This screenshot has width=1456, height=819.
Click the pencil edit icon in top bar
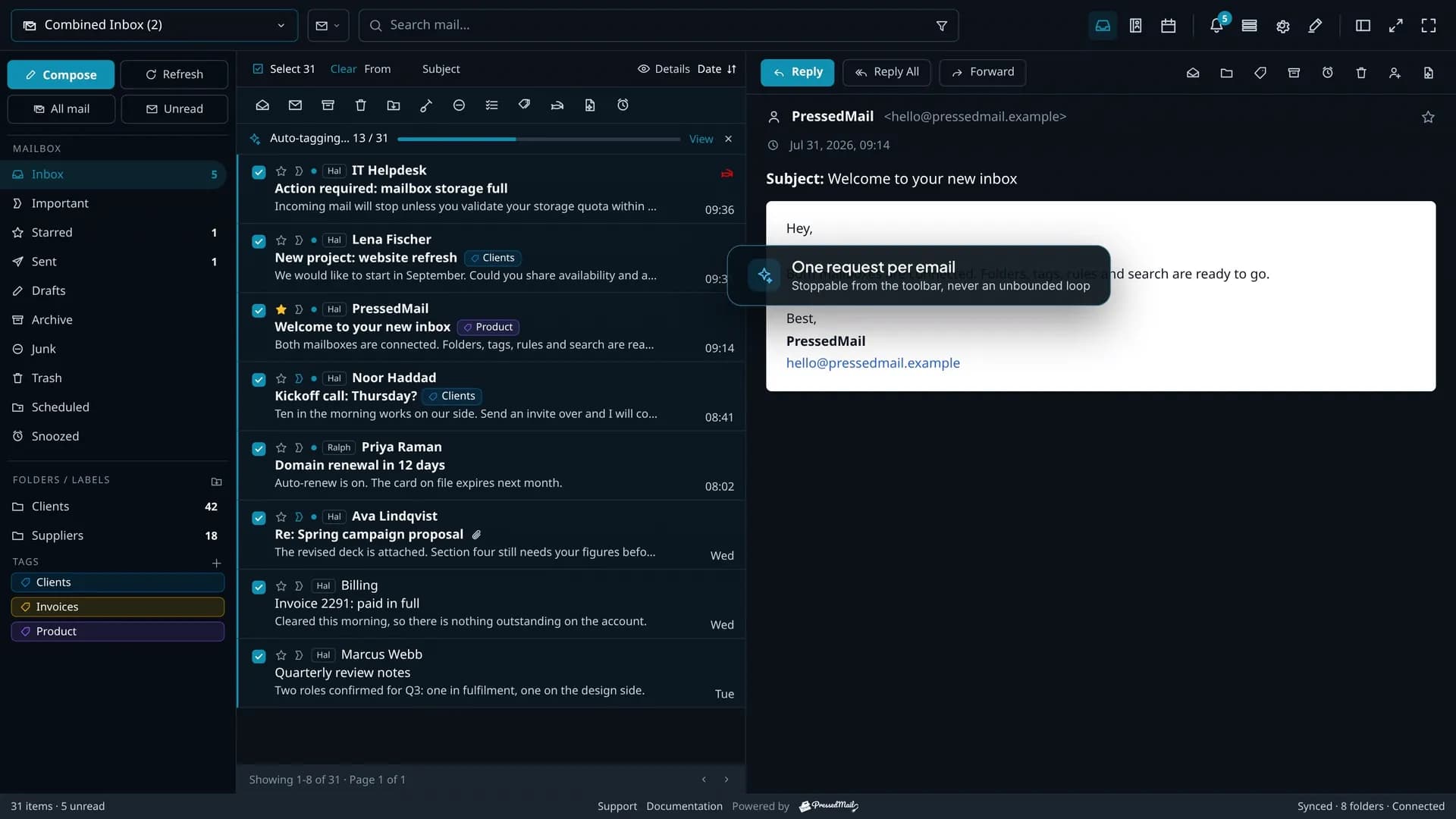click(1316, 26)
